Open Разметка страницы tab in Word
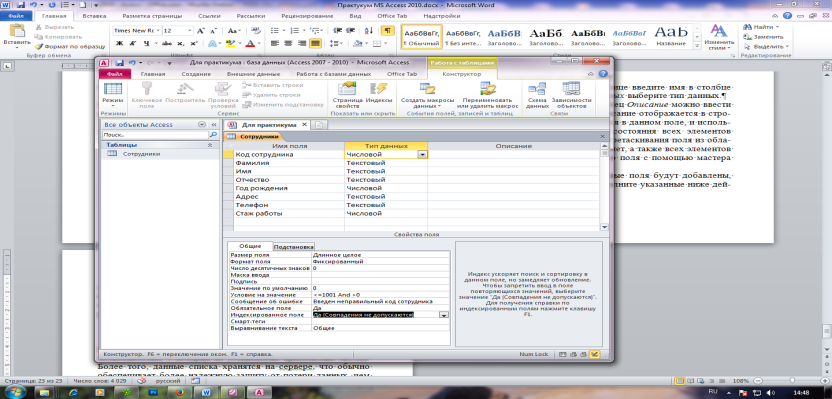 point(152,16)
